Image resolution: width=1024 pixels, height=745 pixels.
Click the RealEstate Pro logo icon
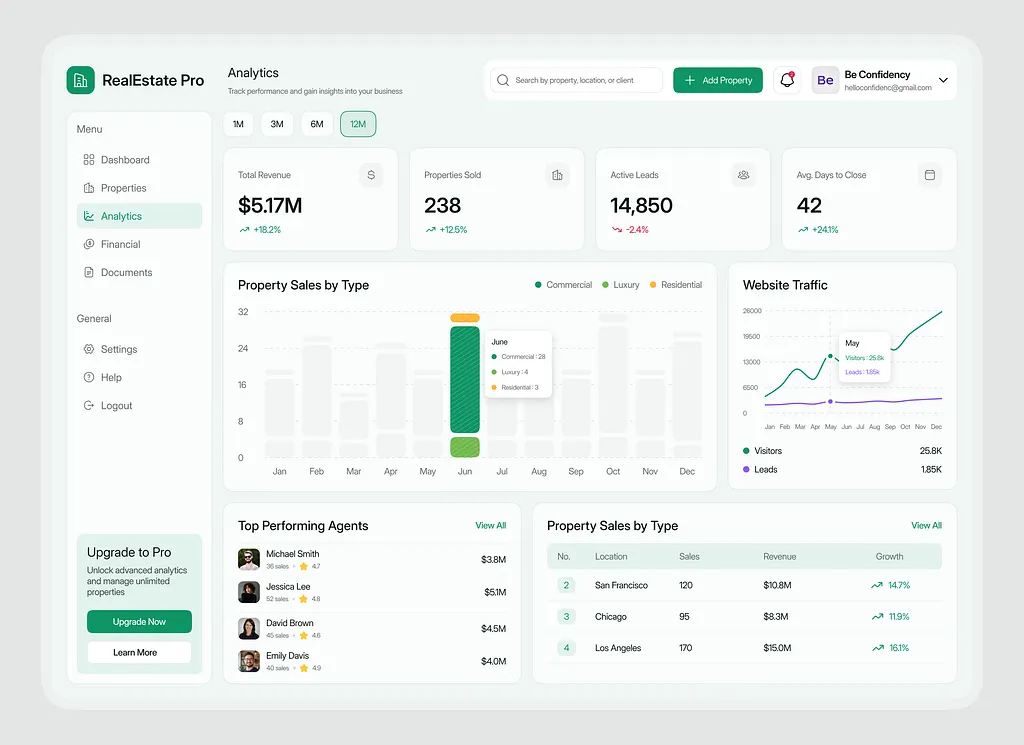point(80,80)
